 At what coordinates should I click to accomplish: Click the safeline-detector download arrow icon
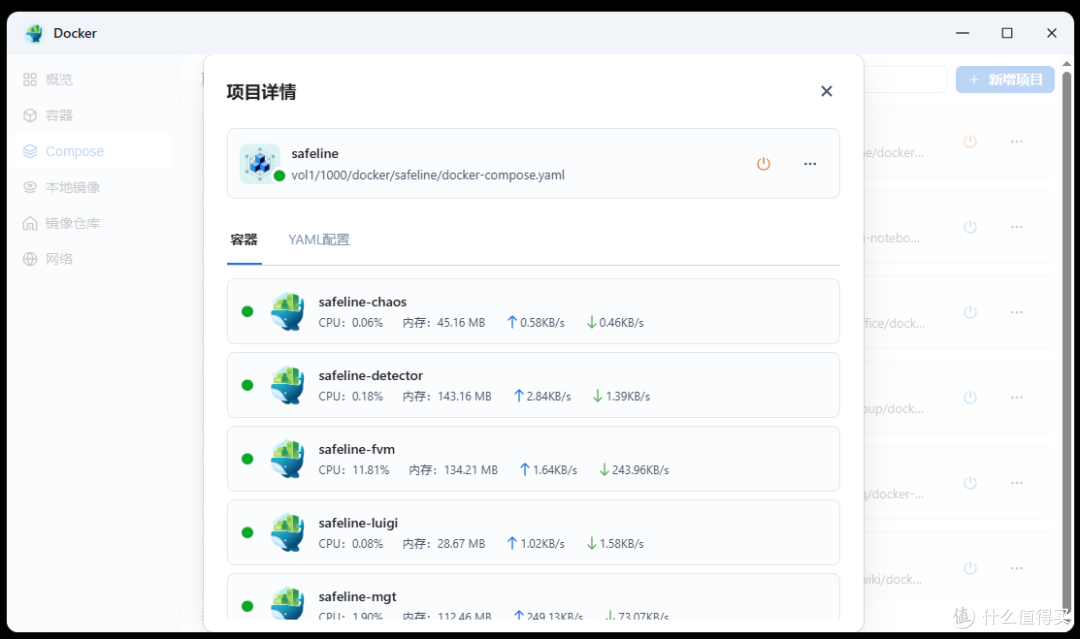point(597,396)
